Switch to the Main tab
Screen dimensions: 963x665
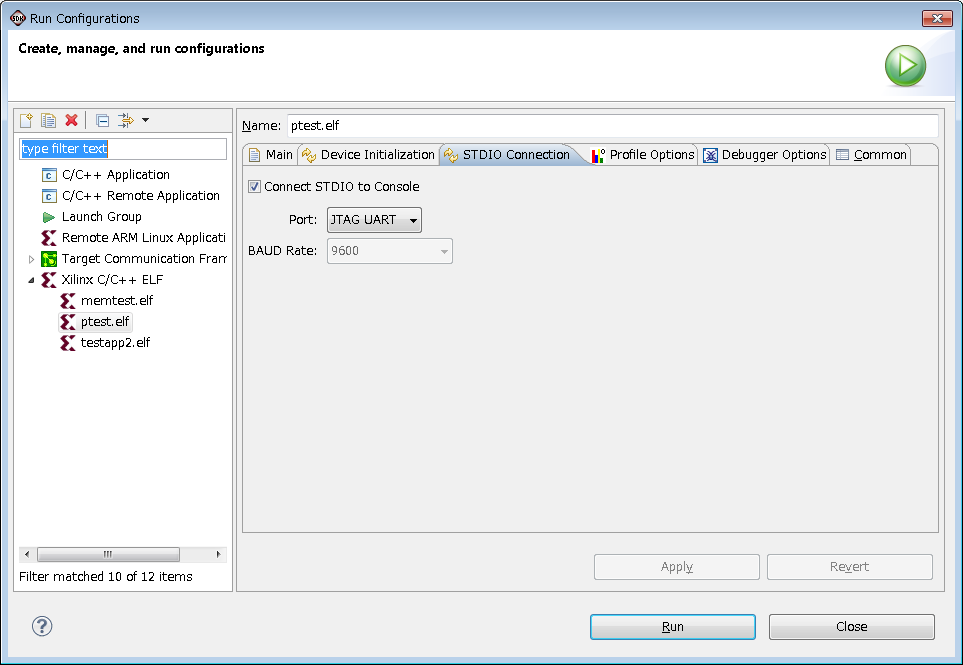270,155
